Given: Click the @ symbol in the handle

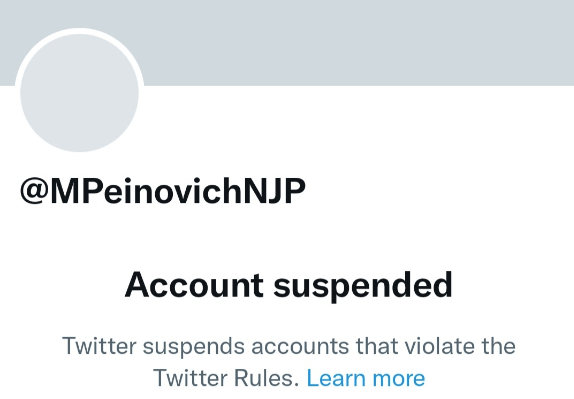Looking at the screenshot, I should pyautogui.click(x=34, y=191).
